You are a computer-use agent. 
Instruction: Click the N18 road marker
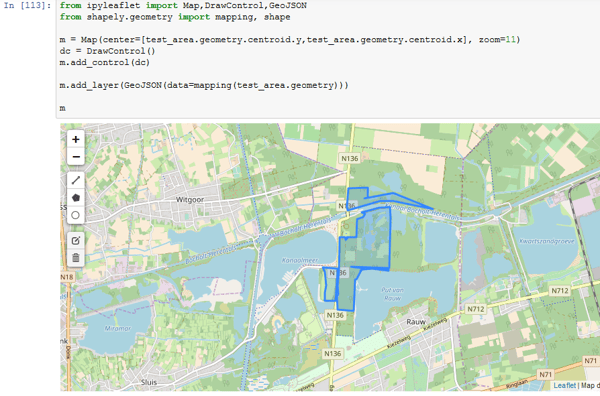[x=67, y=277]
